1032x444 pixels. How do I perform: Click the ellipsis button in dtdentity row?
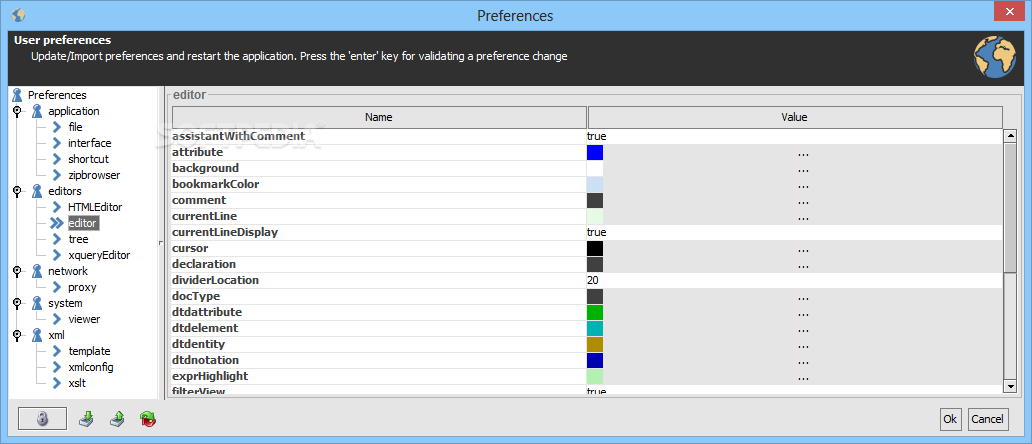tap(802, 345)
